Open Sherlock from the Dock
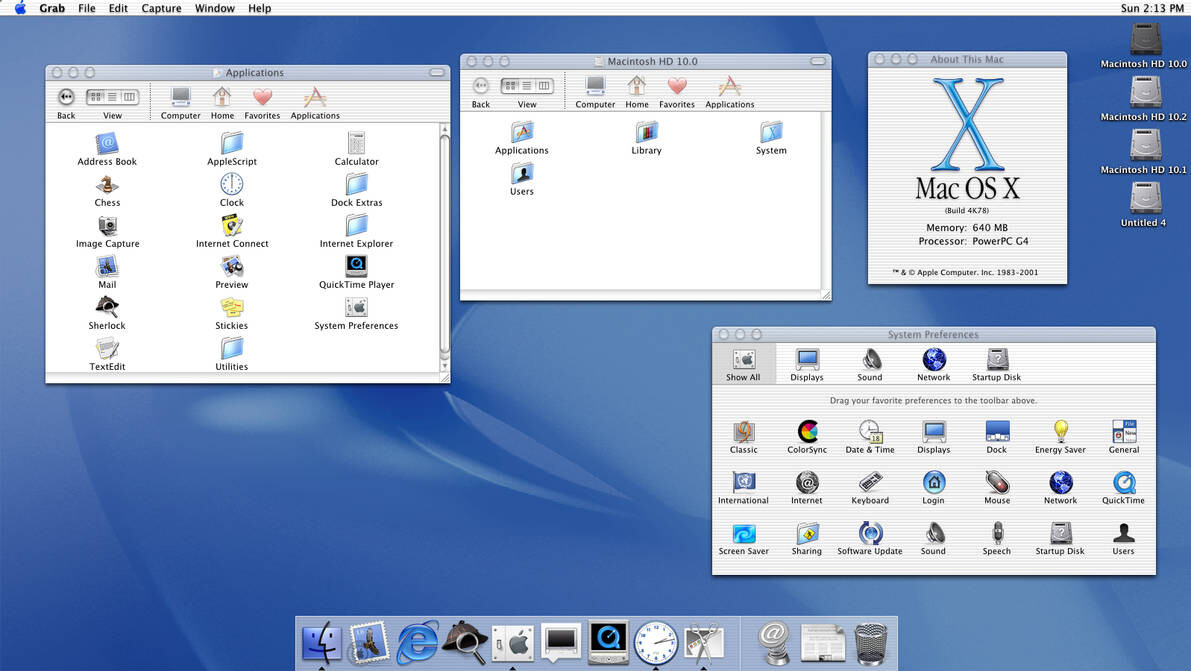The width and height of the screenshot is (1191, 671). (x=465, y=642)
